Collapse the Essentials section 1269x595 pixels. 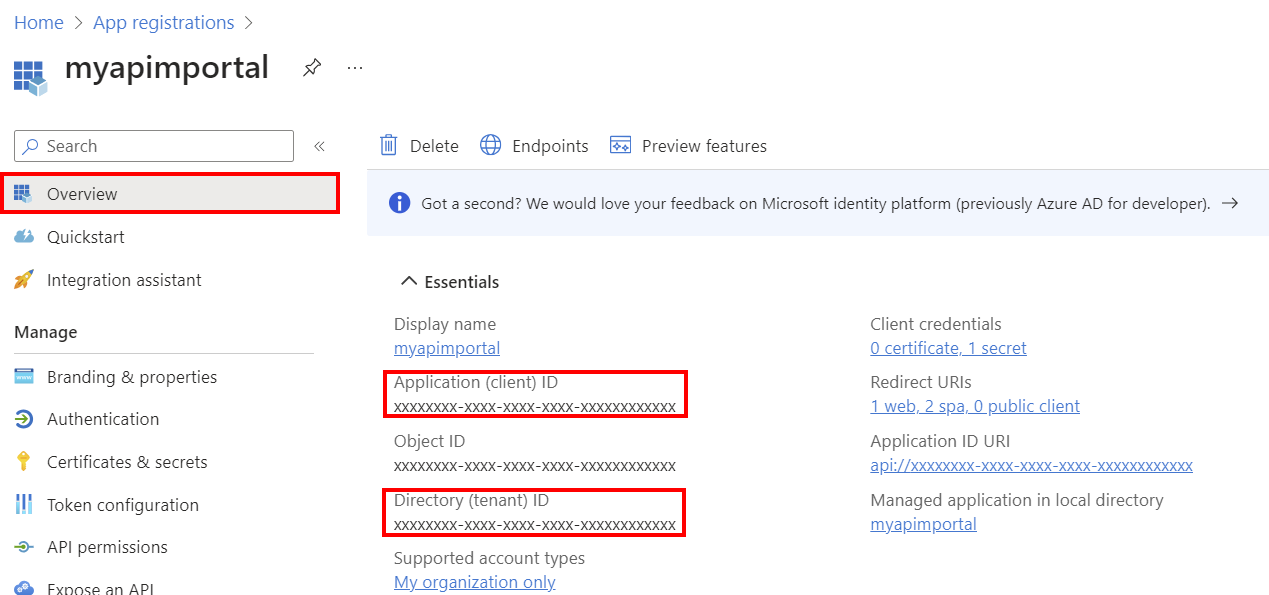point(408,281)
